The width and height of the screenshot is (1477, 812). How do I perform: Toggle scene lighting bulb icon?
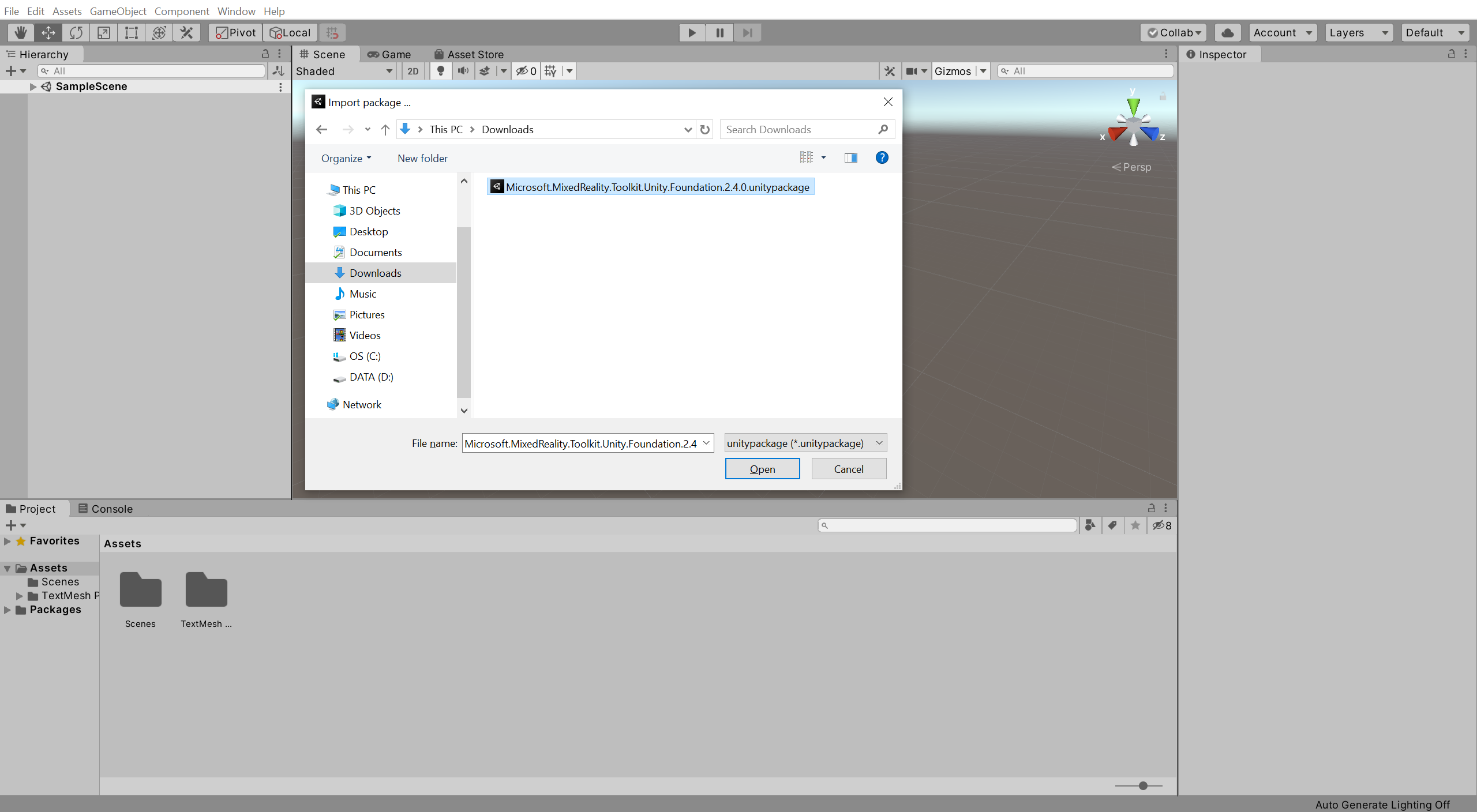441,71
